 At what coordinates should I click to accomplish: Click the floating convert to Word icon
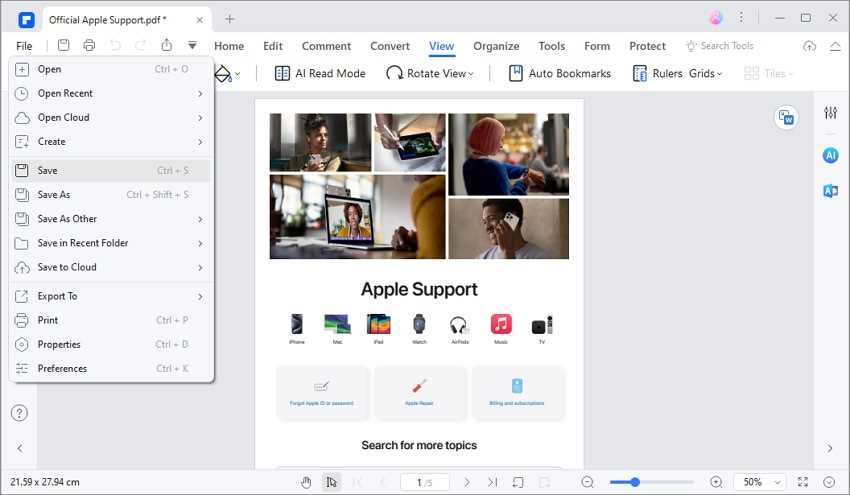click(x=786, y=117)
